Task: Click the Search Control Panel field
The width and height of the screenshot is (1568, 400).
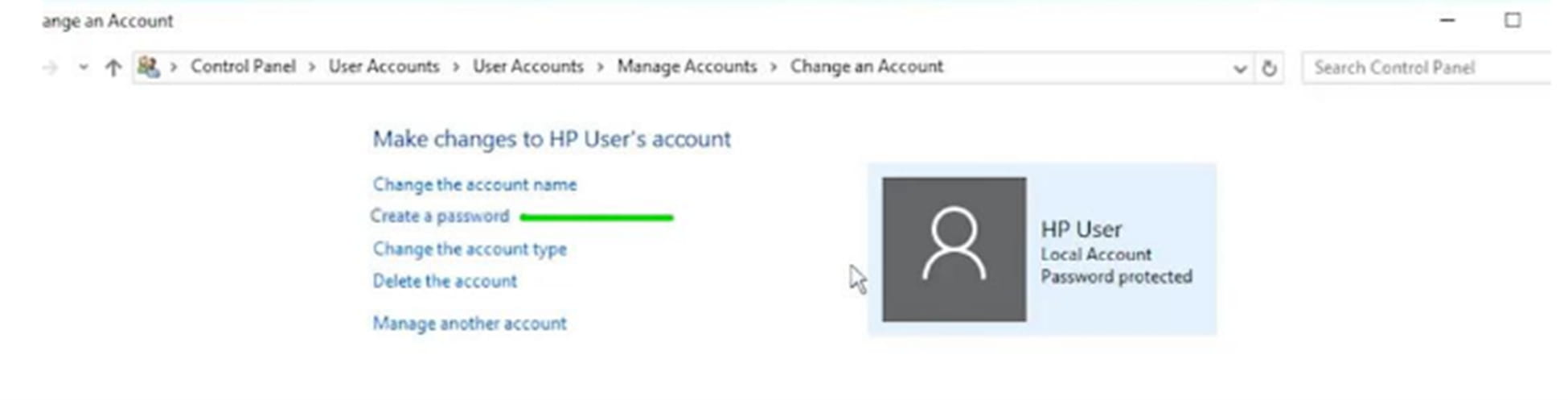Action: (1423, 68)
